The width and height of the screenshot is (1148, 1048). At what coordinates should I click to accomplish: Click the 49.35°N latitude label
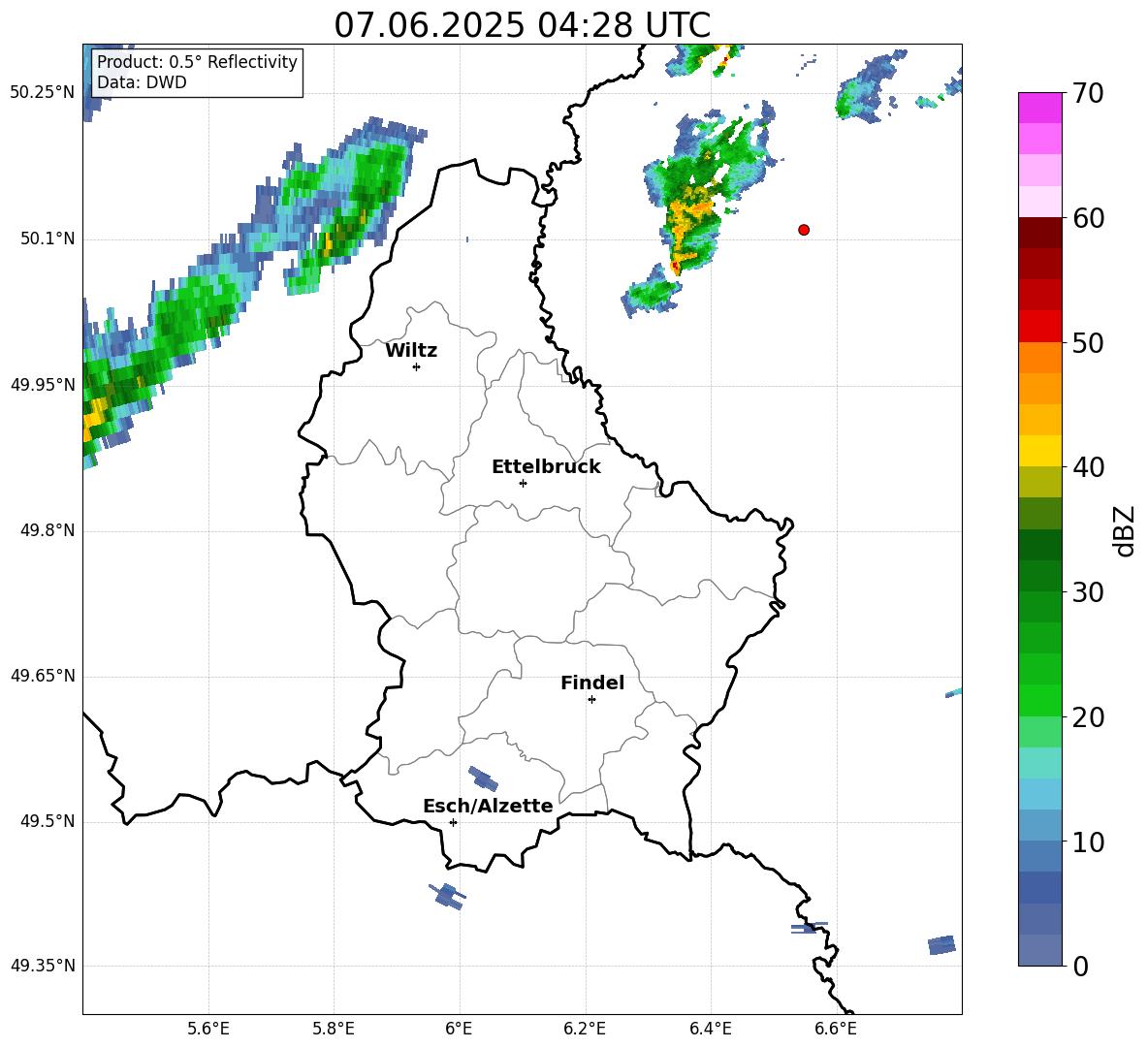click(43, 966)
